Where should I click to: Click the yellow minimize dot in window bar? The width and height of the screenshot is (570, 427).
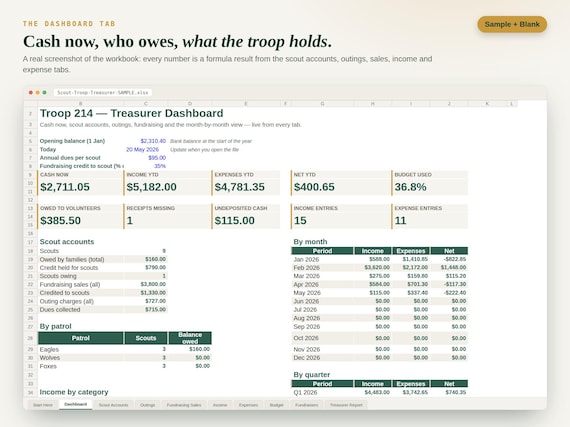[x=37, y=93]
